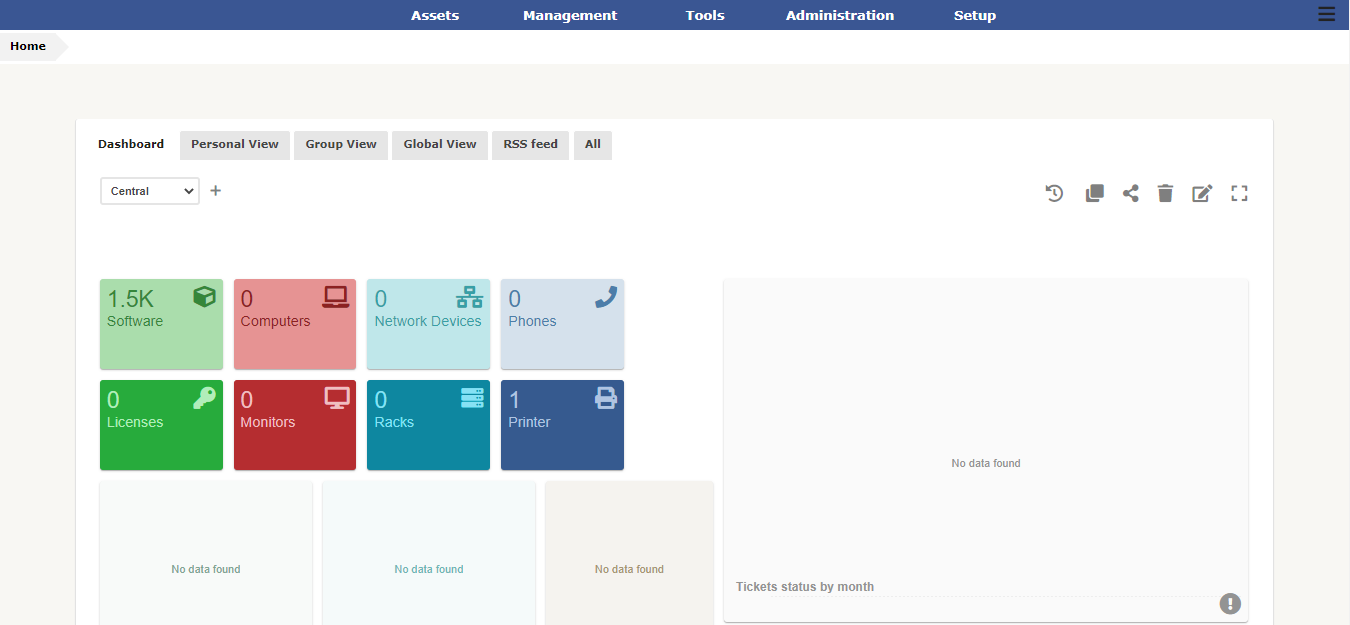Image resolution: width=1350 pixels, height=625 pixels.
Task: Open the Setup menu
Action: pos(975,15)
